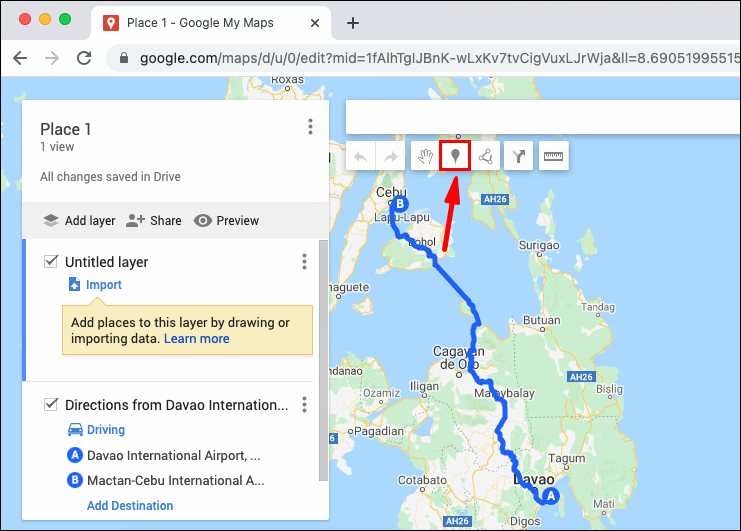Click the Surigao city label on map
Image resolution: width=741 pixels, height=531 pixels.
pyautogui.click(x=539, y=245)
